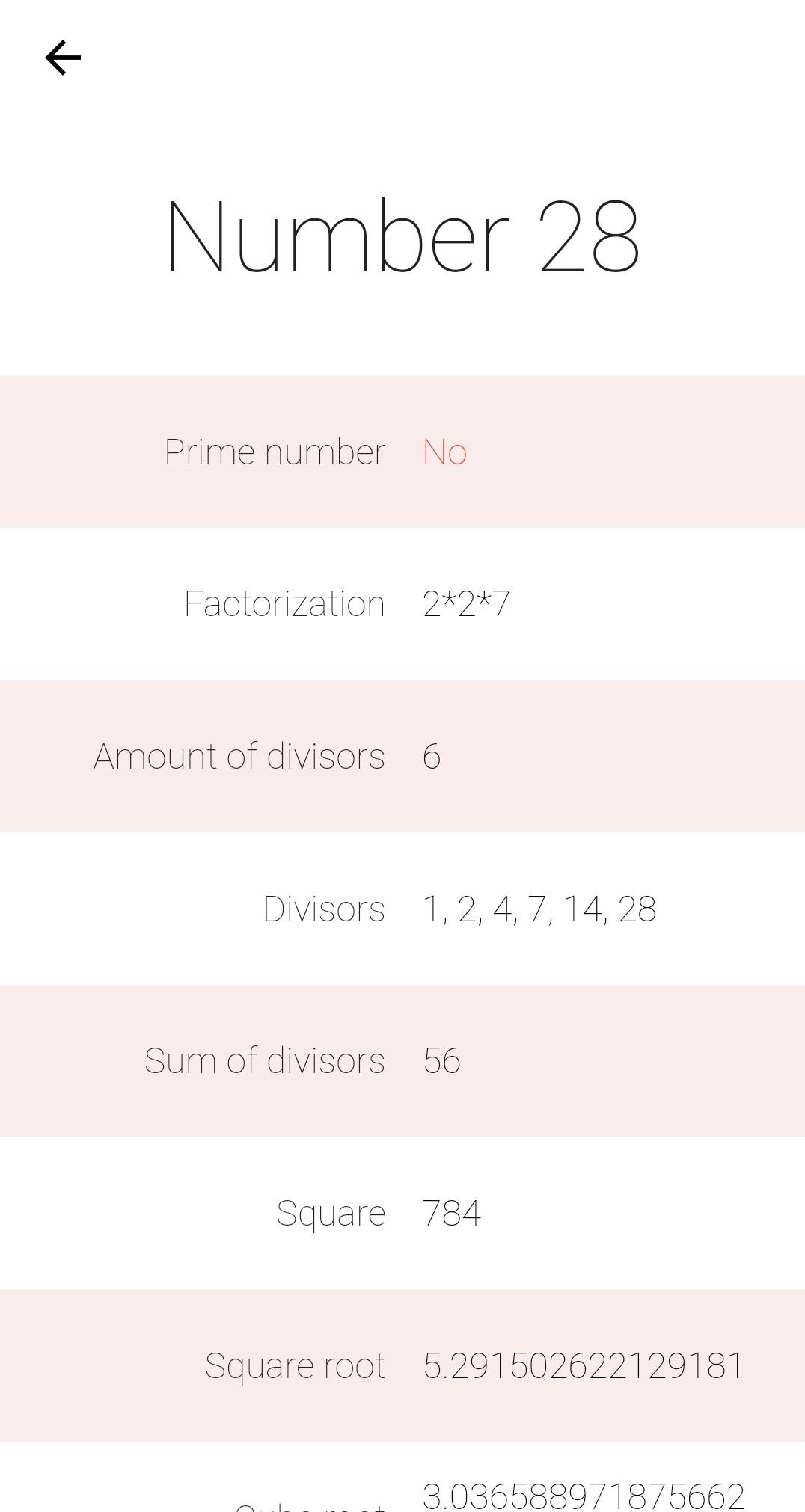Select the "Square root" label
The height and width of the screenshot is (1512, 805).
pos(295,1365)
